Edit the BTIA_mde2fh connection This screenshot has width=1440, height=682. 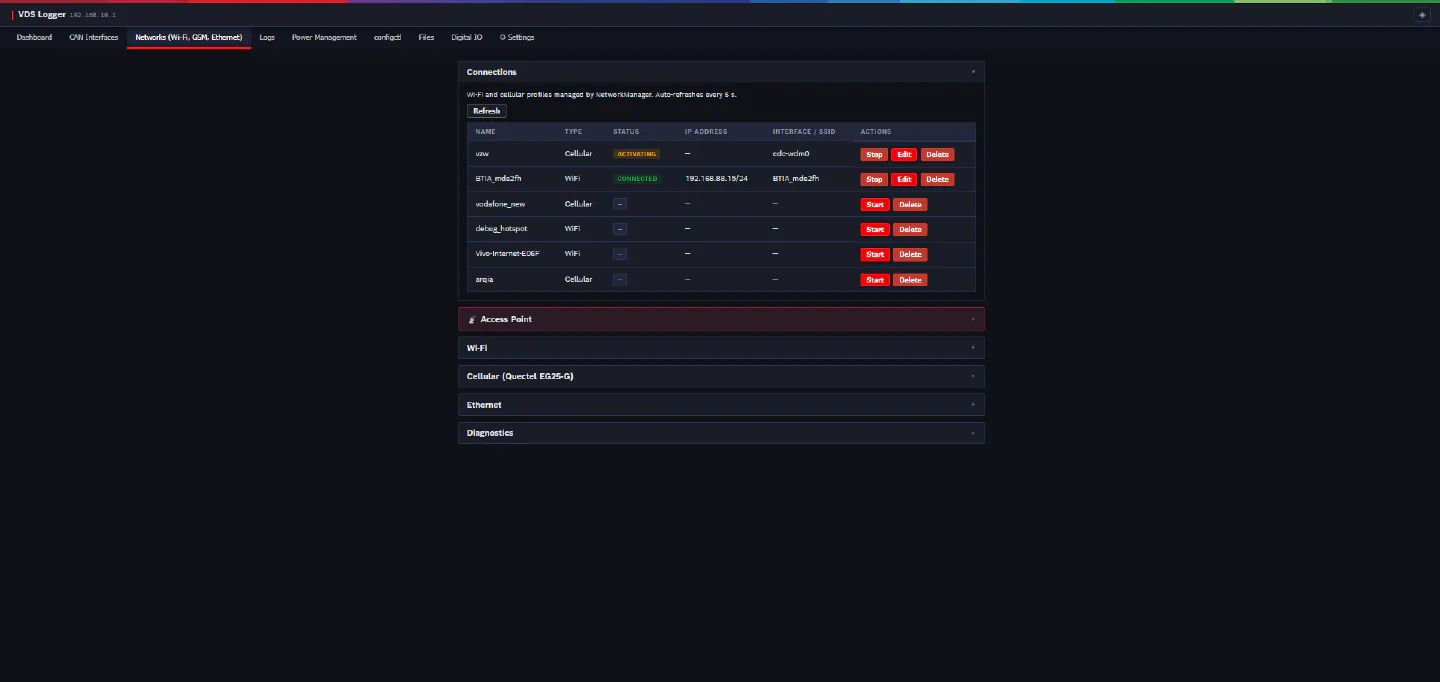(904, 179)
